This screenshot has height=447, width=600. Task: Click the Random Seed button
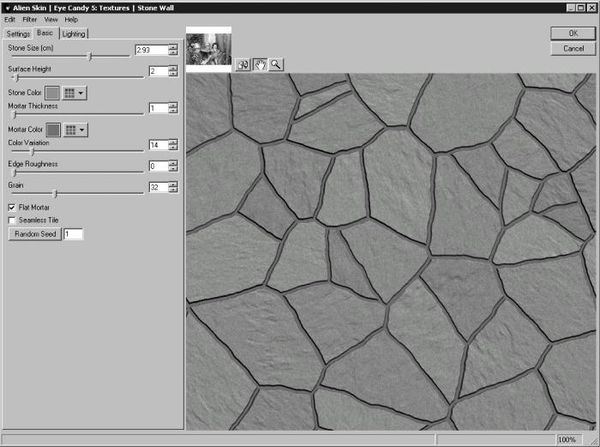pos(33,234)
